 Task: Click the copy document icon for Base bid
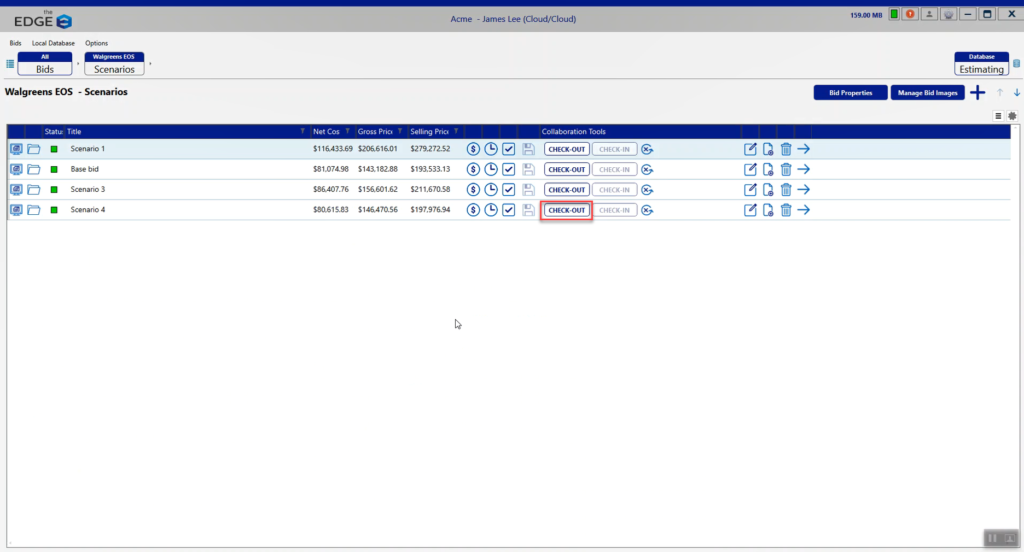click(768, 169)
